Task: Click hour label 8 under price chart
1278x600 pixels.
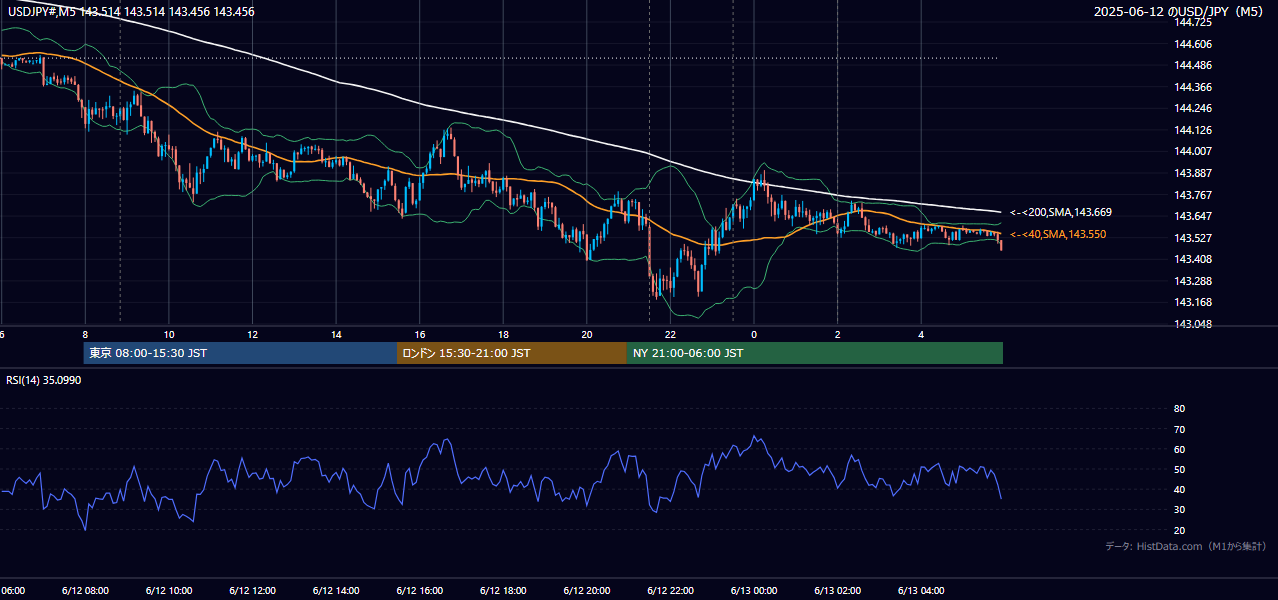Action: (85, 335)
